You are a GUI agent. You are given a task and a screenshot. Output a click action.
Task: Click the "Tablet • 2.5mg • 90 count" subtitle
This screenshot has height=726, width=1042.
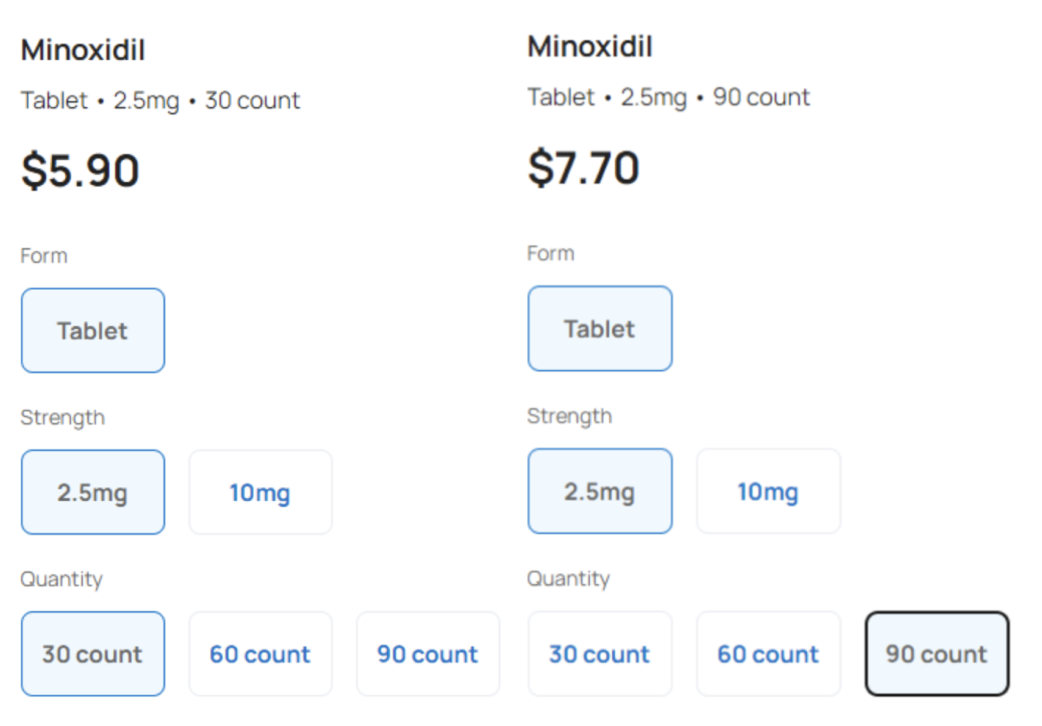(668, 98)
